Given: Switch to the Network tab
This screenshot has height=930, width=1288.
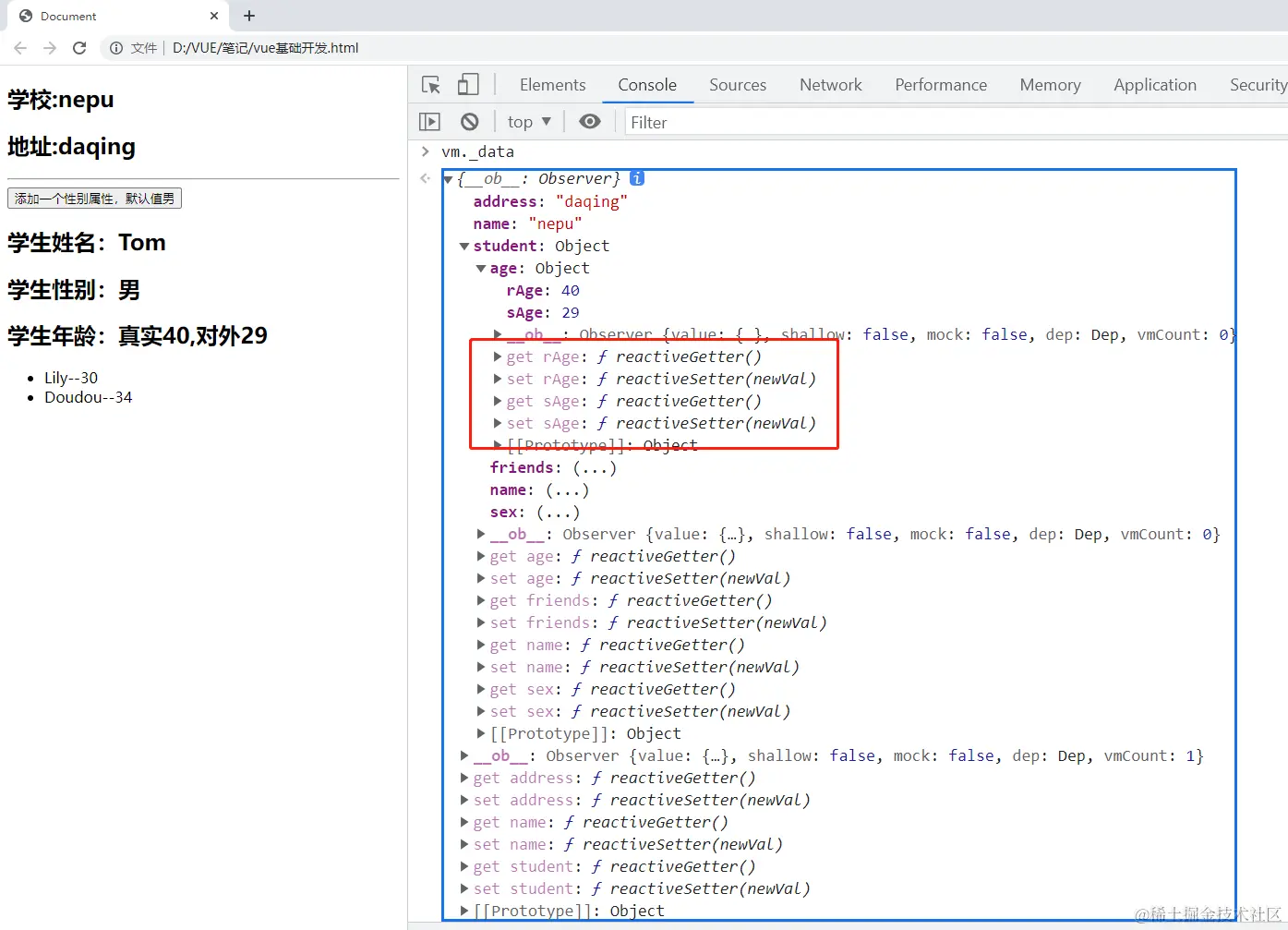Looking at the screenshot, I should (x=831, y=85).
